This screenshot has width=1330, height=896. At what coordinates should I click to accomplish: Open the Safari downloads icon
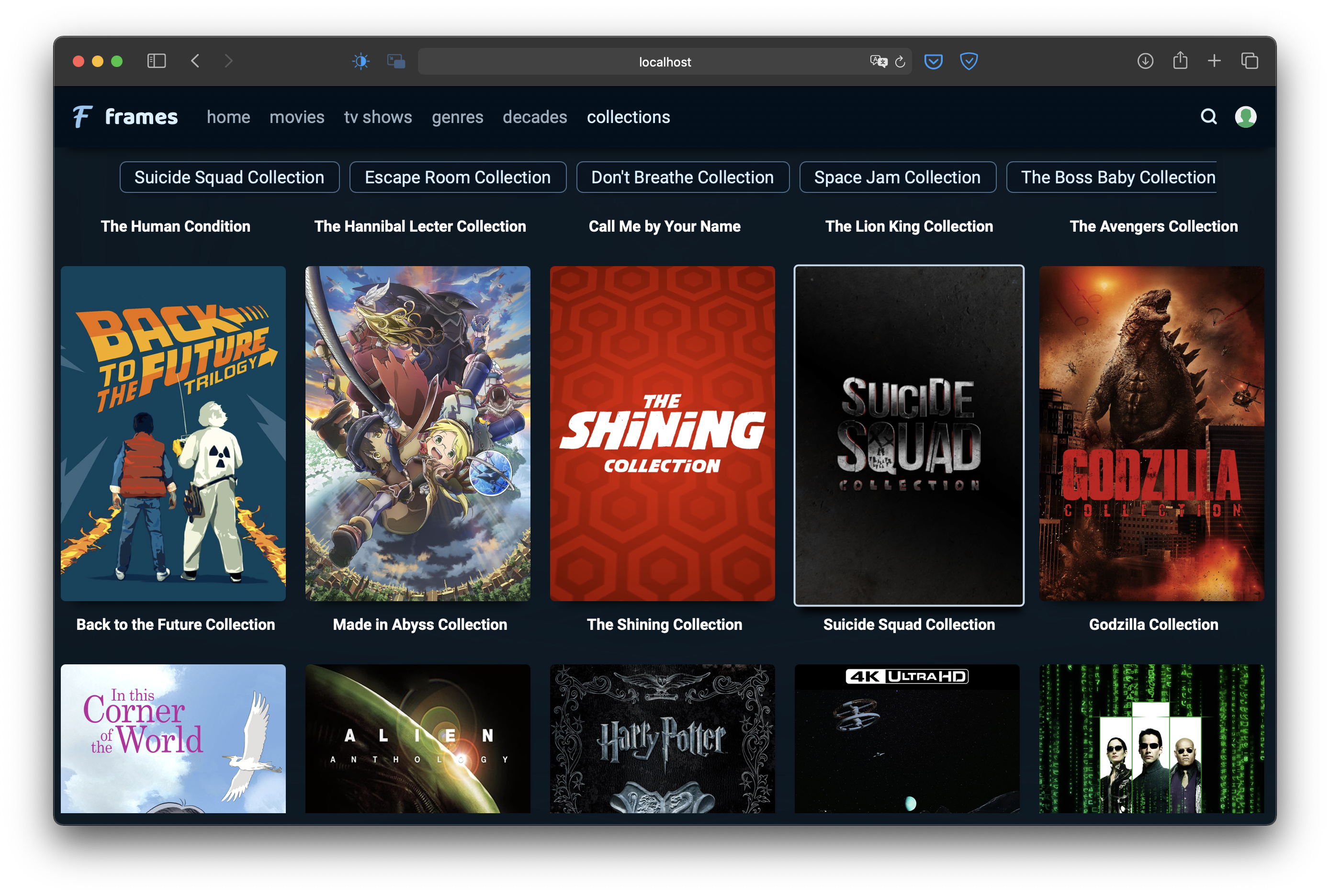1145,61
